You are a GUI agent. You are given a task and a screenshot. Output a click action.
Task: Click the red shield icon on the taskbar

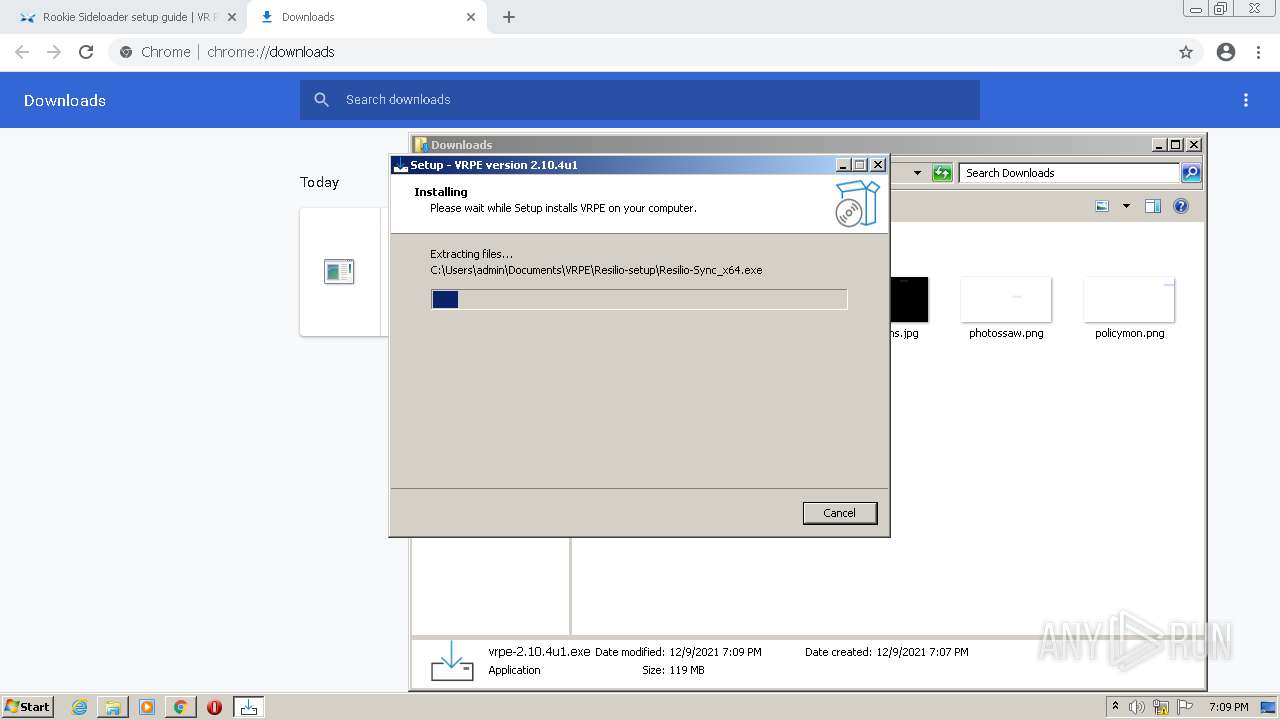tap(214, 707)
